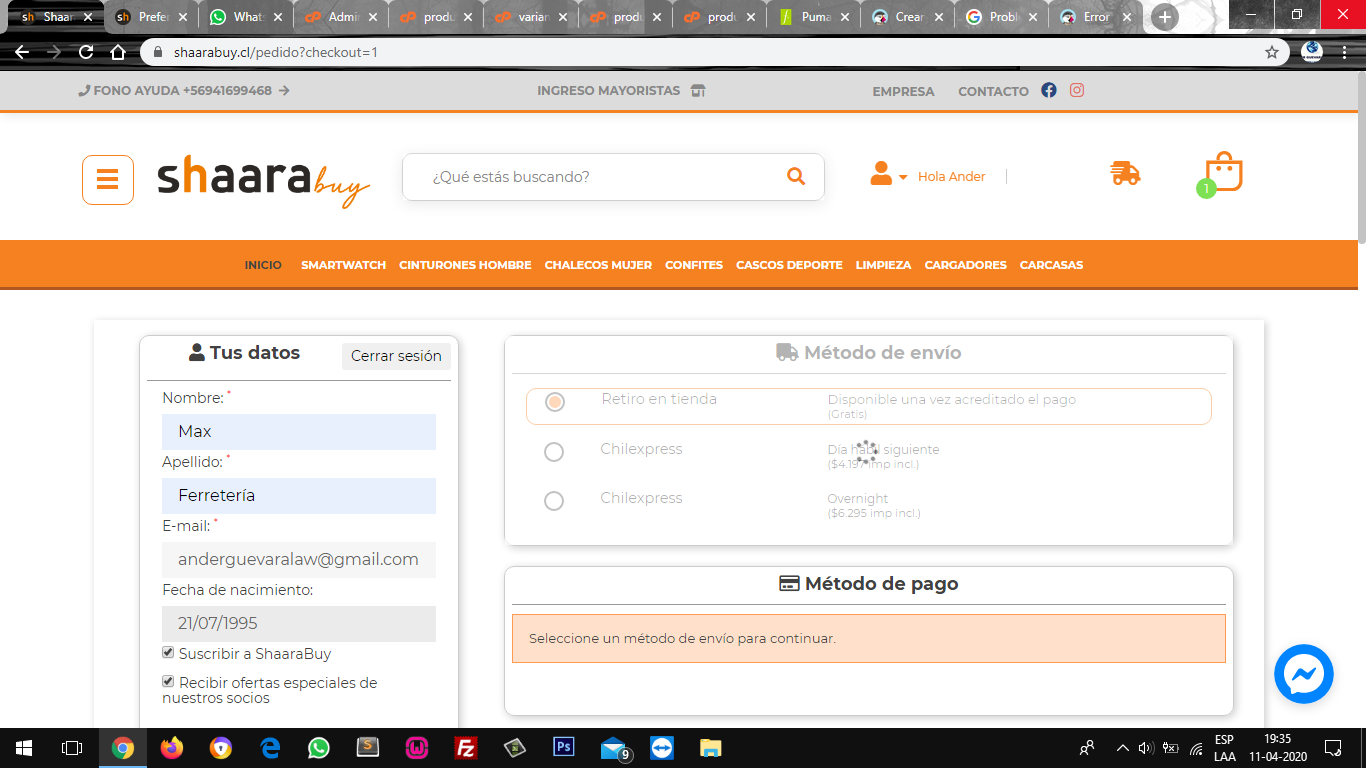The height and width of the screenshot is (768, 1366).
Task: Open FileZilla from the taskbar
Action: [465, 748]
